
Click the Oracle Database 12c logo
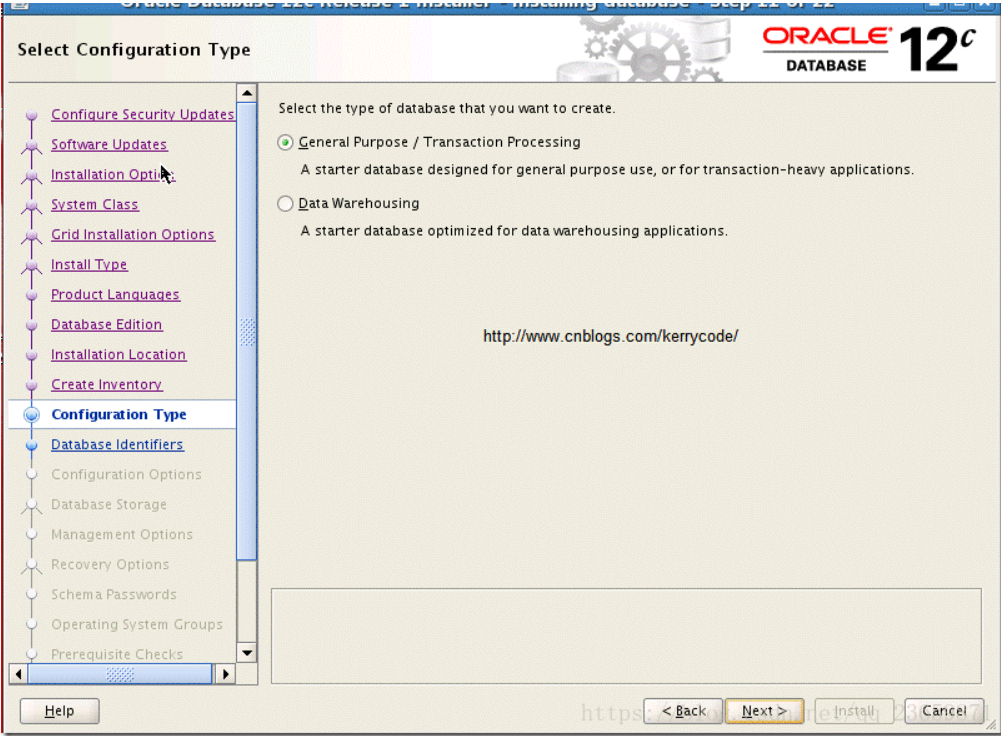pyautogui.click(x=869, y=49)
